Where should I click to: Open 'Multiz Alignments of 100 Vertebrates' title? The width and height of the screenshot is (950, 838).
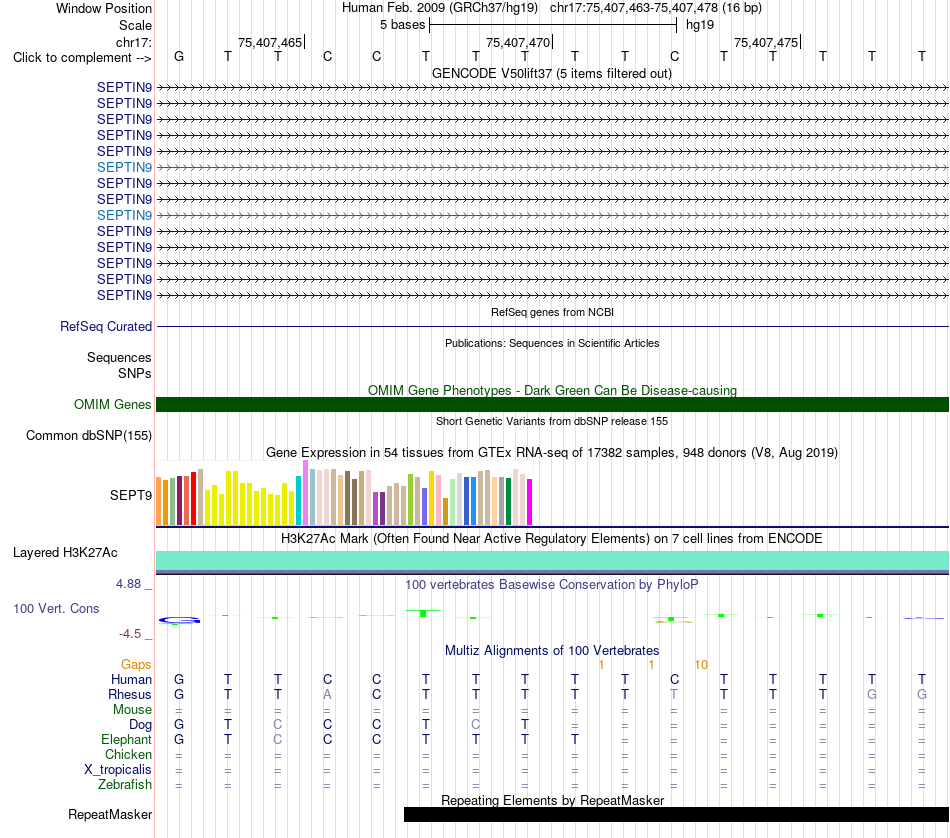coord(552,651)
